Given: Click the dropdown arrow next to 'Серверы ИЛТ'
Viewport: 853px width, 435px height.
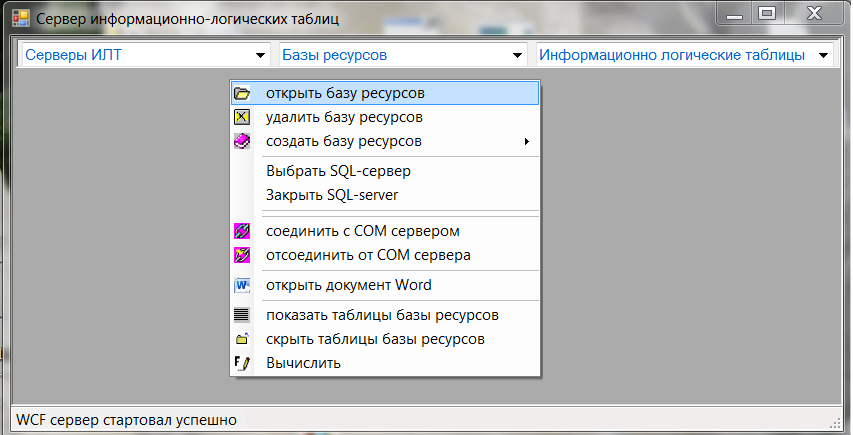Looking at the screenshot, I should (x=260, y=55).
